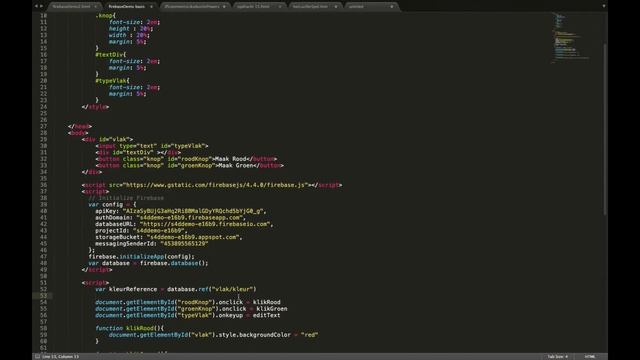The height and width of the screenshot is (360, 640).
Task: Click the "Initialize Firebase" comment
Action: (126, 198)
